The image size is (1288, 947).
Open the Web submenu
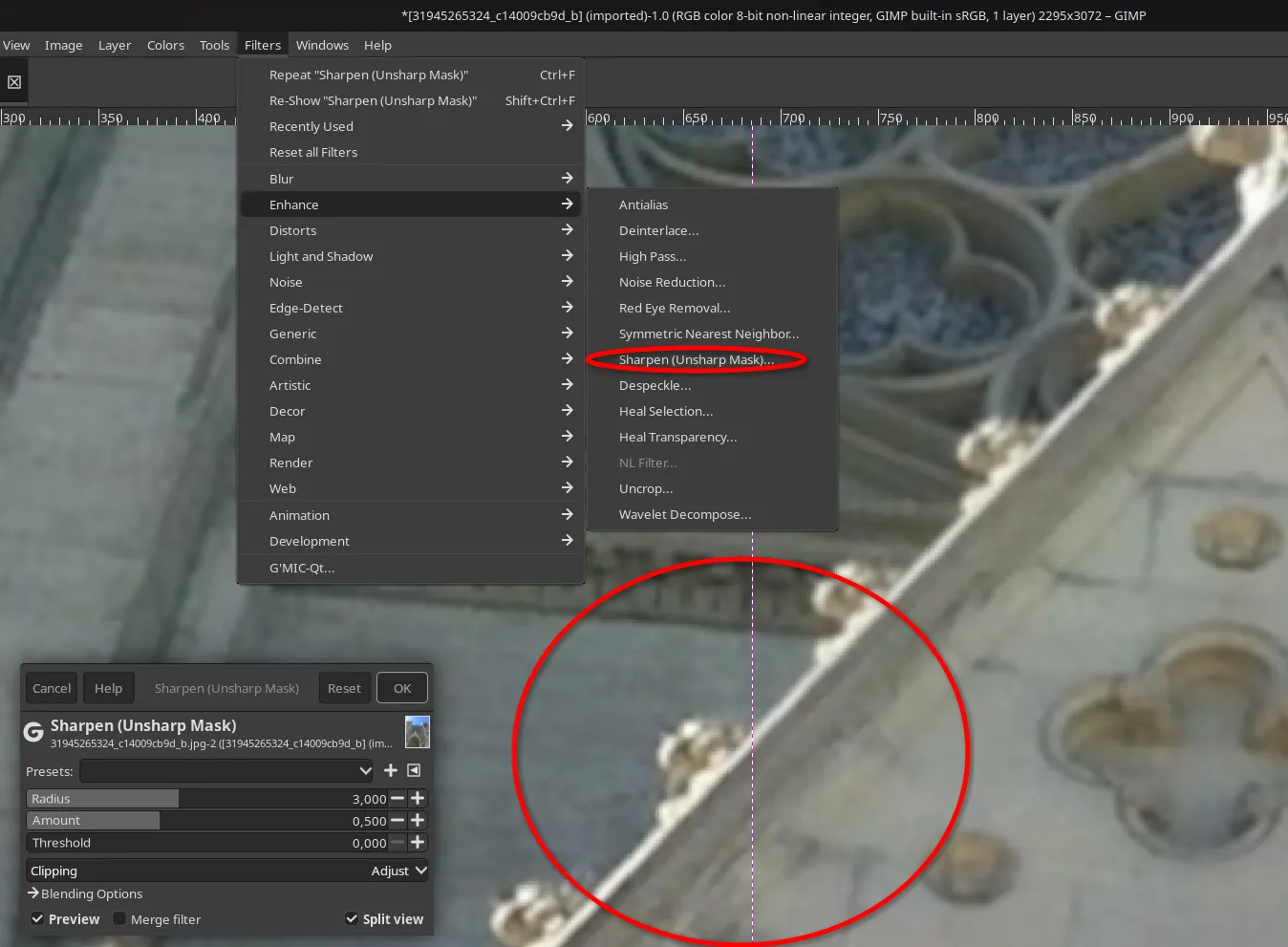click(x=411, y=488)
